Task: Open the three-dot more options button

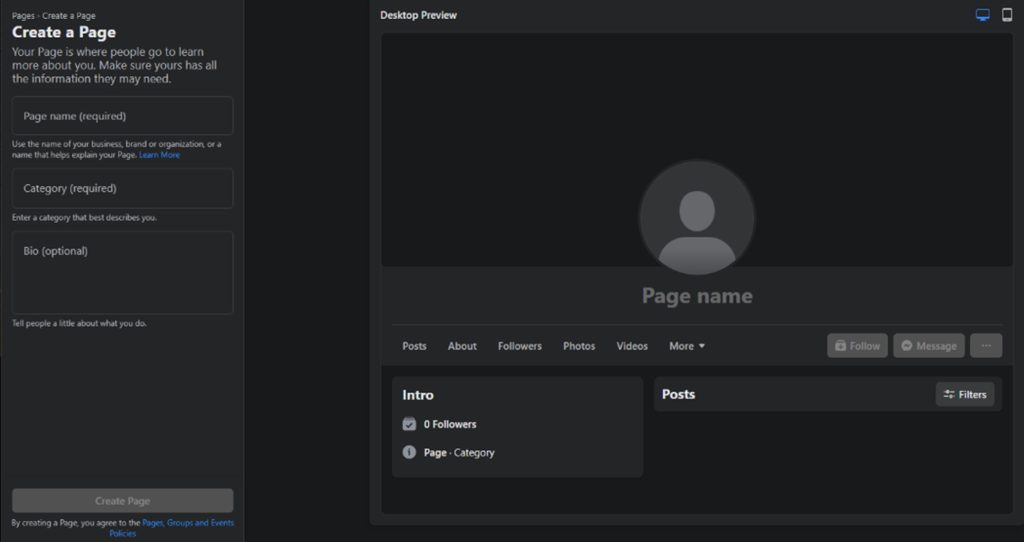Action: click(986, 346)
